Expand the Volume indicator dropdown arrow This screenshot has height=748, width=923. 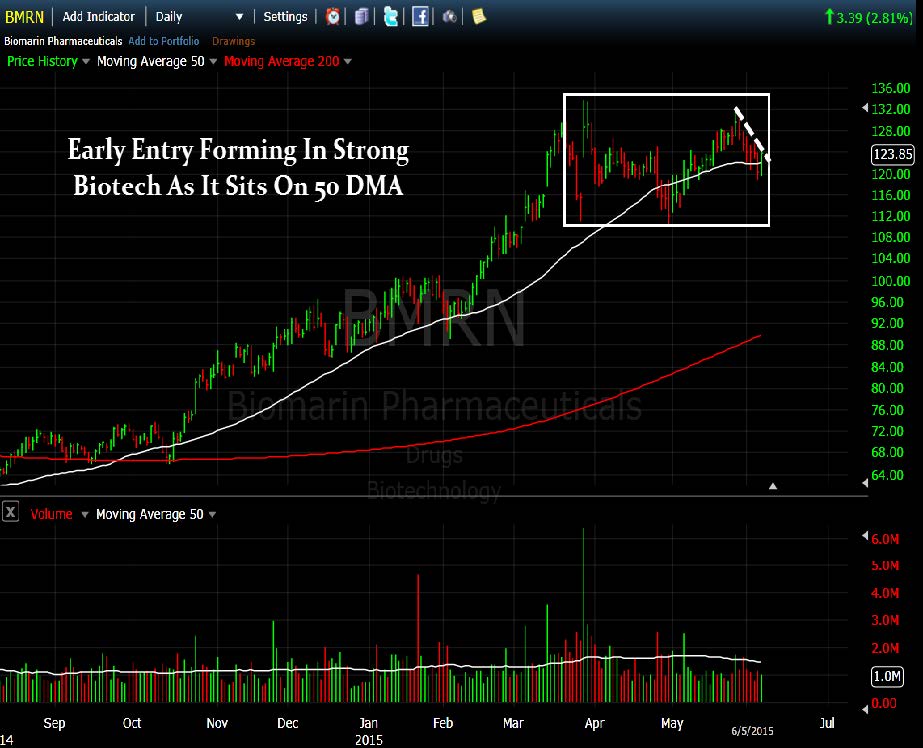(x=85, y=514)
